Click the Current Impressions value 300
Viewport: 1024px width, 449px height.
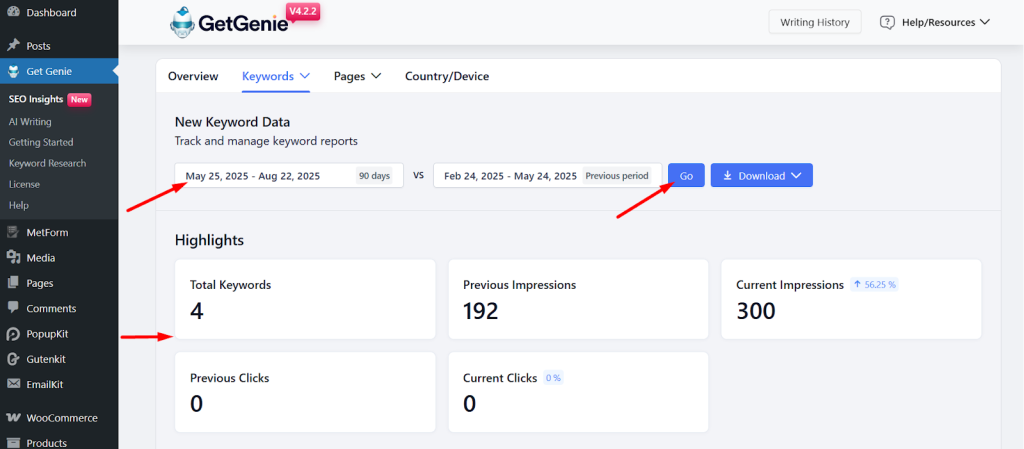[x=756, y=311]
